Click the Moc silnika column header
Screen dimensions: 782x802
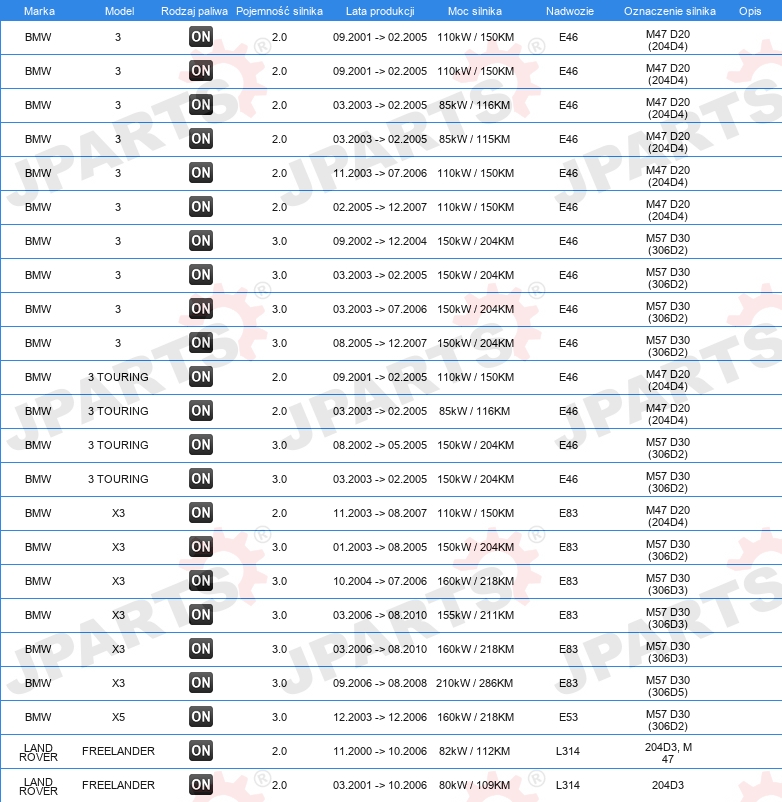point(475,11)
